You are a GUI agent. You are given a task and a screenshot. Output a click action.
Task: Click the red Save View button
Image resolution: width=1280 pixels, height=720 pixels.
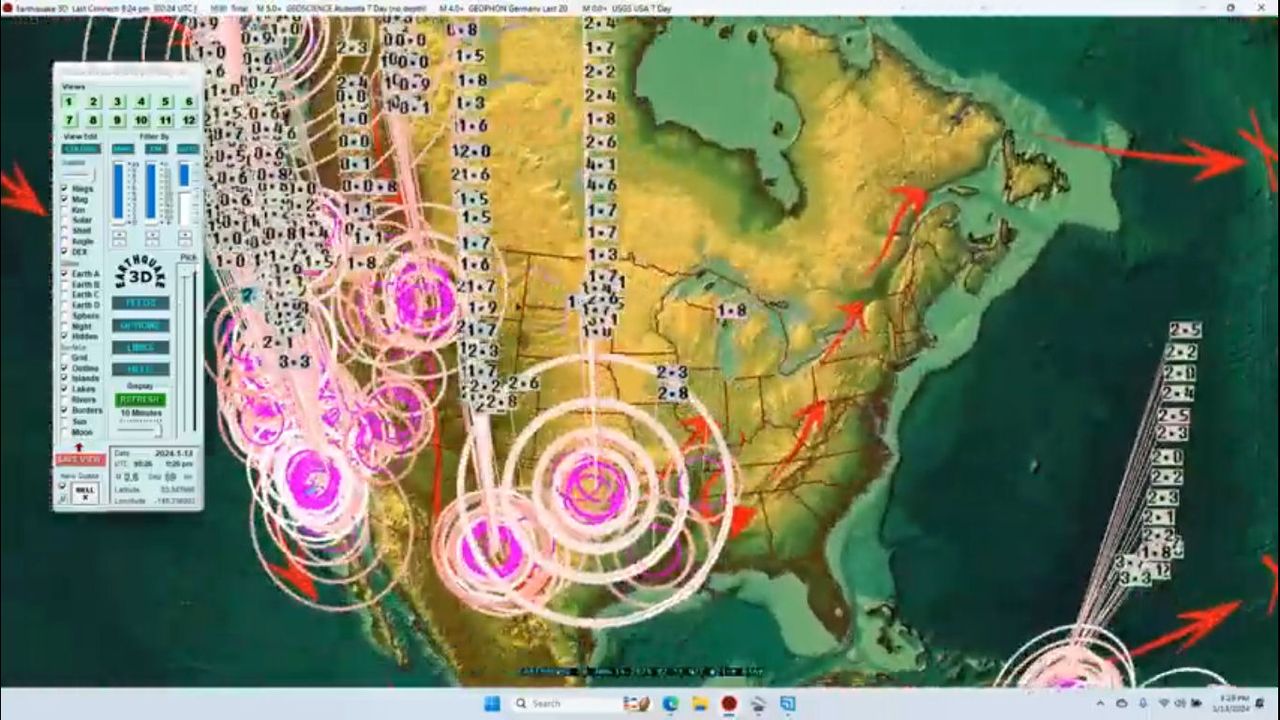(x=79, y=459)
